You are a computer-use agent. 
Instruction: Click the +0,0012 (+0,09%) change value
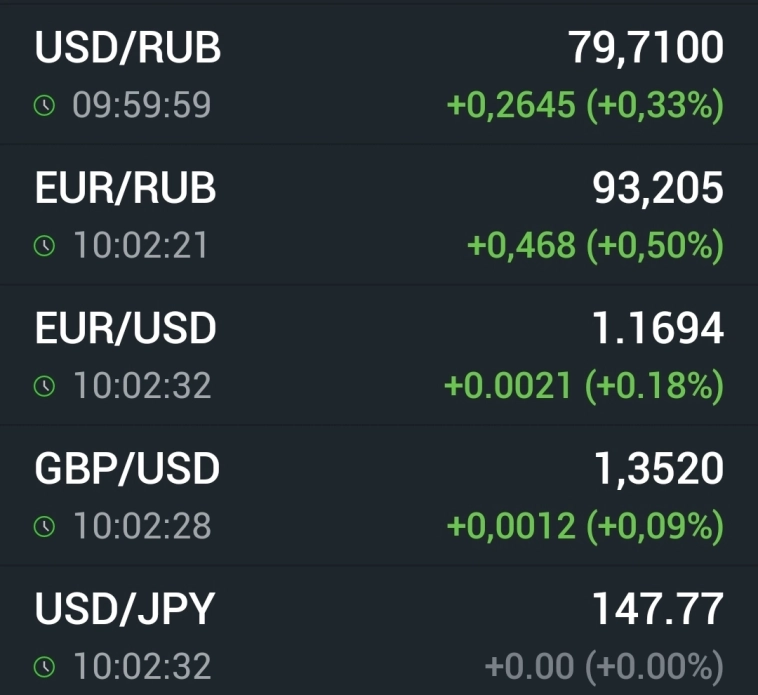(x=585, y=526)
